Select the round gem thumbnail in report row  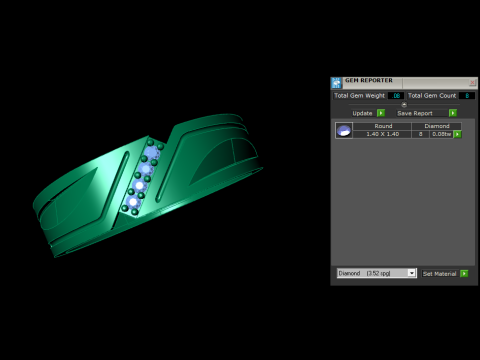pyautogui.click(x=344, y=130)
